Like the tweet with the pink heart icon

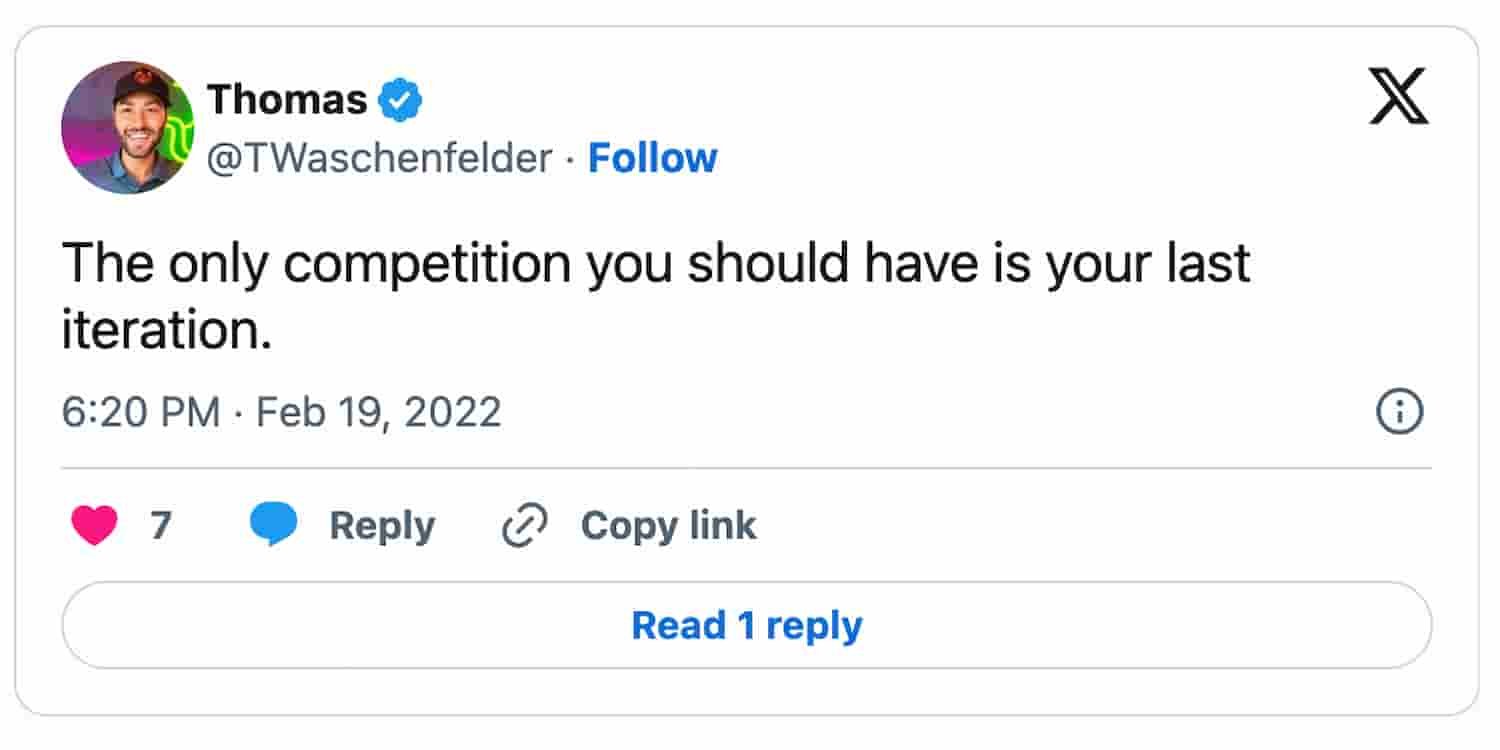(x=94, y=525)
